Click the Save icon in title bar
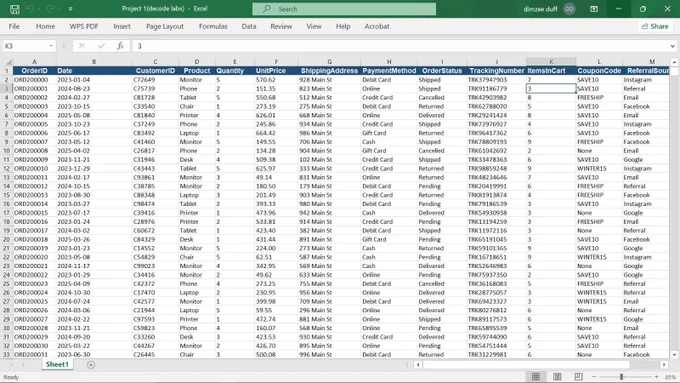Viewport: 680px width, 383px height. (x=15, y=9)
